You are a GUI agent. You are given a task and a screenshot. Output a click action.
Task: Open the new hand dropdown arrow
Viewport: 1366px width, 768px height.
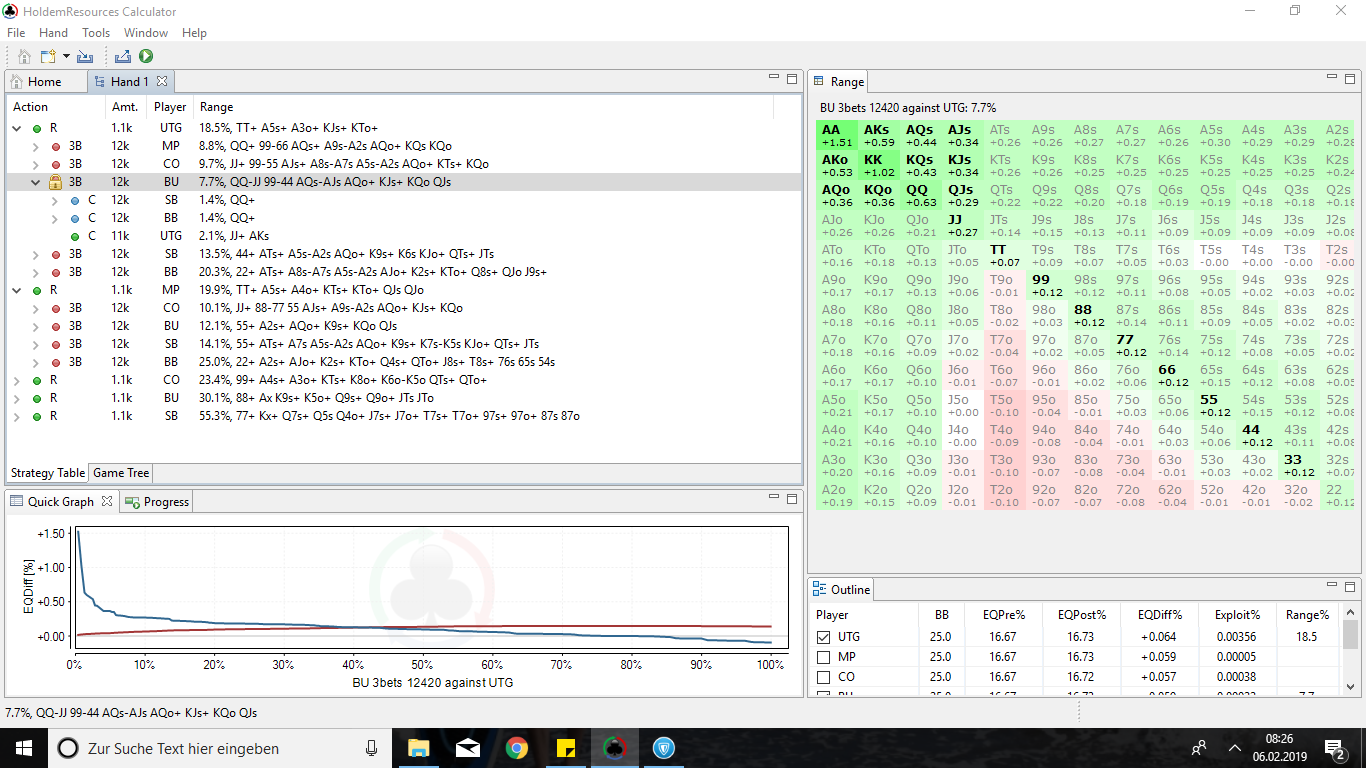pos(66,57)
